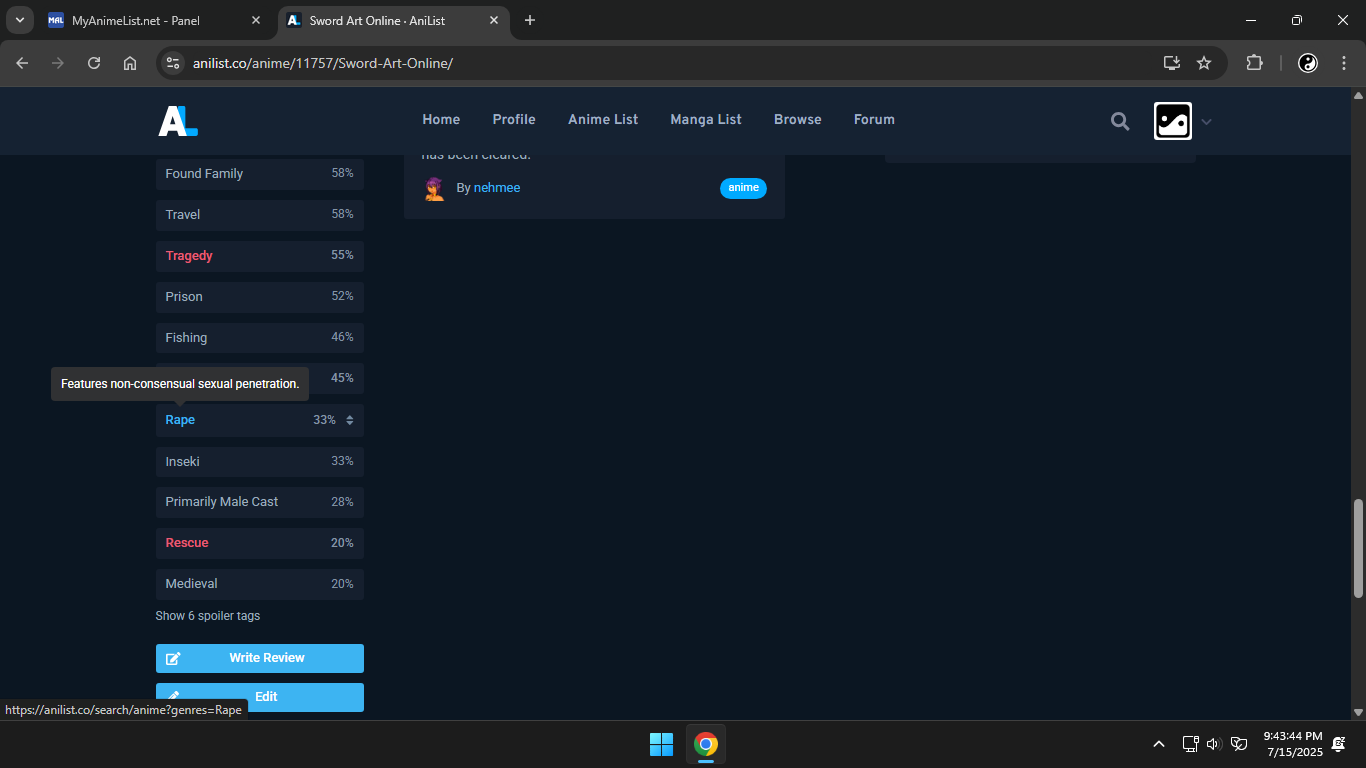This screenshot has width=1366, height=768.
Task: Click the user avatar in the header
Action: 1172,121
